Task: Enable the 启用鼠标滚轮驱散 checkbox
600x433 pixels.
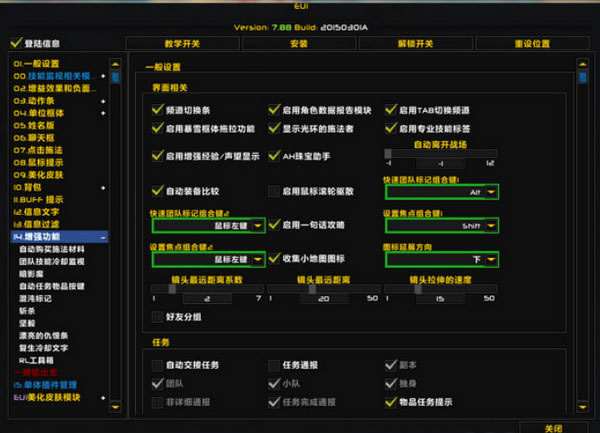Action: point(274,191)
